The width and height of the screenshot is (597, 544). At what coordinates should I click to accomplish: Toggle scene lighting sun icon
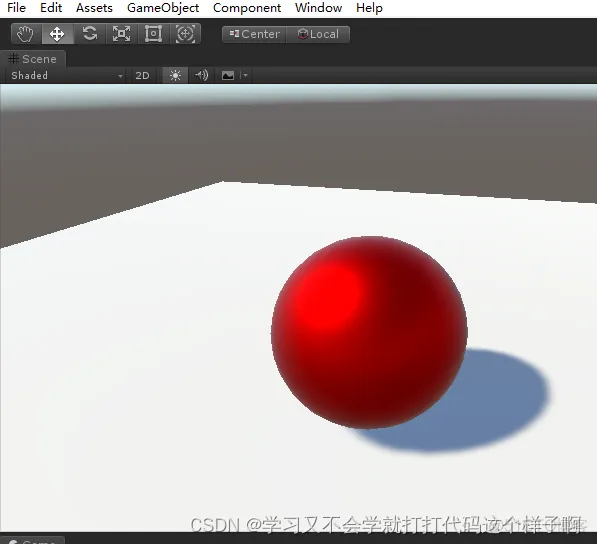point(175,75)
